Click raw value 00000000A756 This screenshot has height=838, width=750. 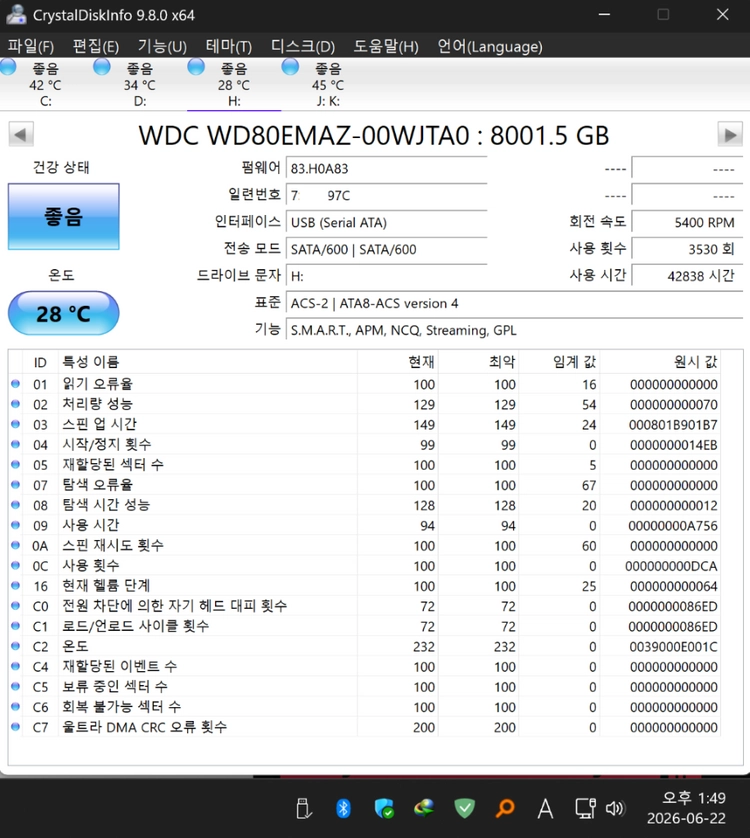click(673, 525)
